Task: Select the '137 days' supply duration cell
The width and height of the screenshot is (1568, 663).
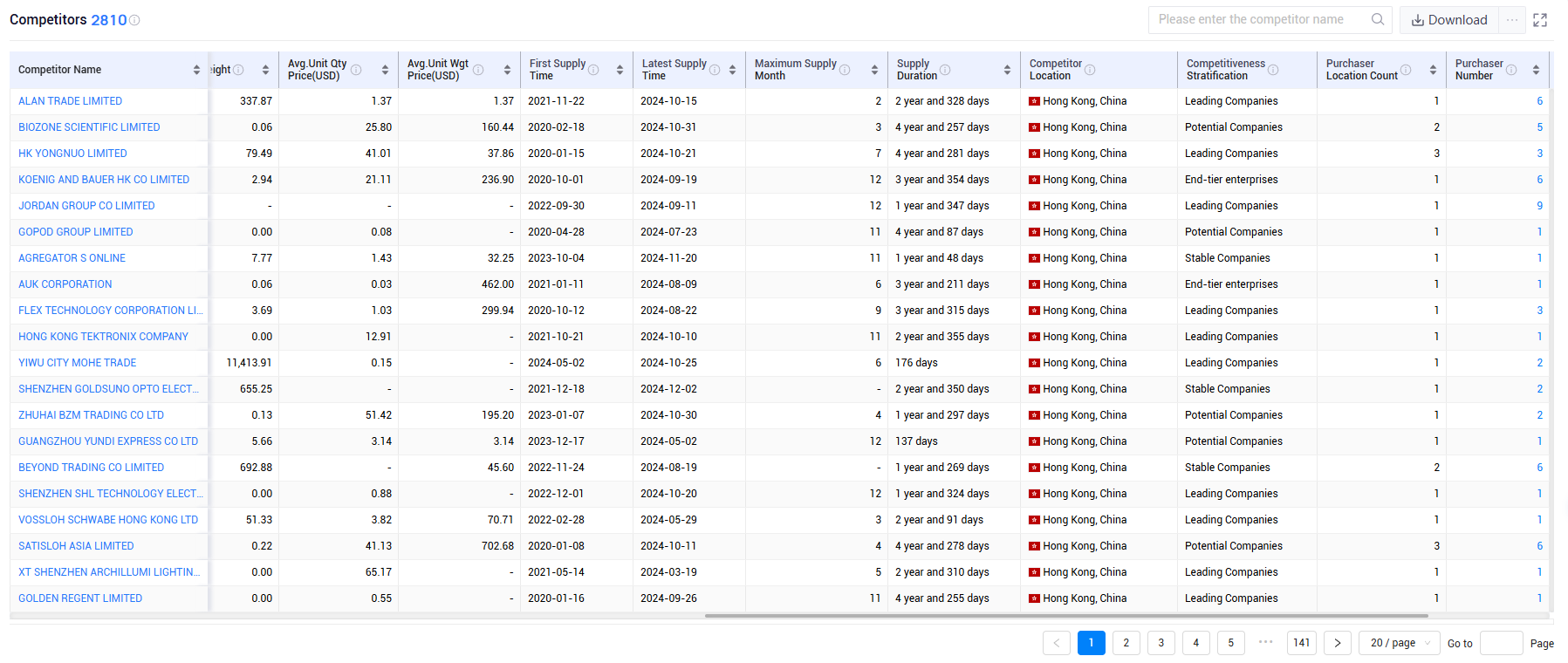Action: (x=916, y=441)
